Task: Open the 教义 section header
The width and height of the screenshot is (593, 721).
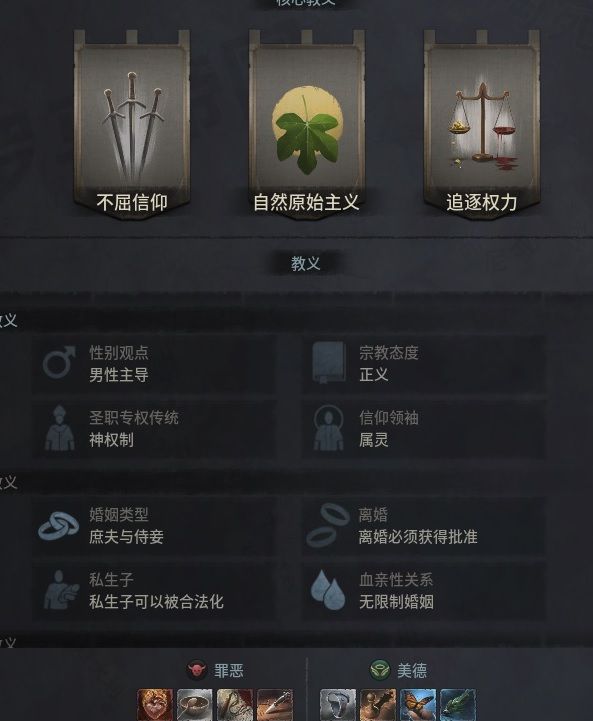Action: pyautogui.click(x=306, y=263)
